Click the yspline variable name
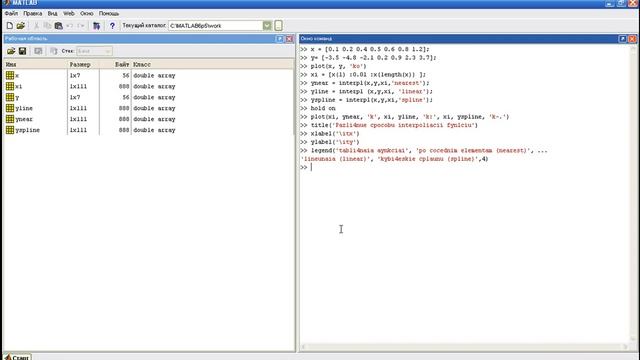Screen dimensions: 640x360 click(x=27, y=130)
